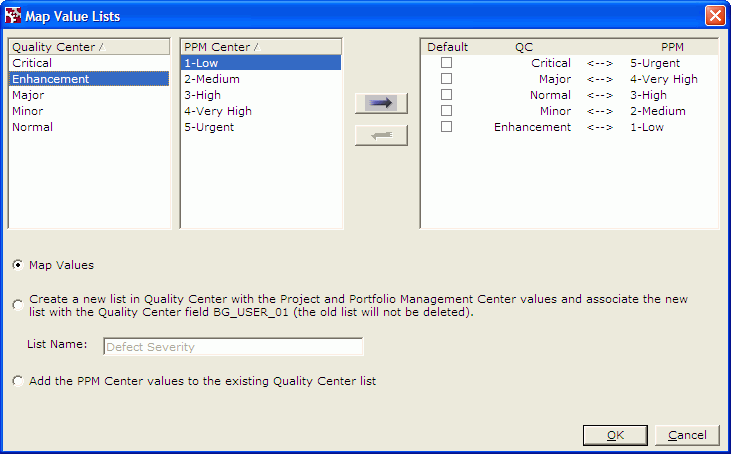
Task: Close the Map Value Lists dialog
Action: coord(714,15)
